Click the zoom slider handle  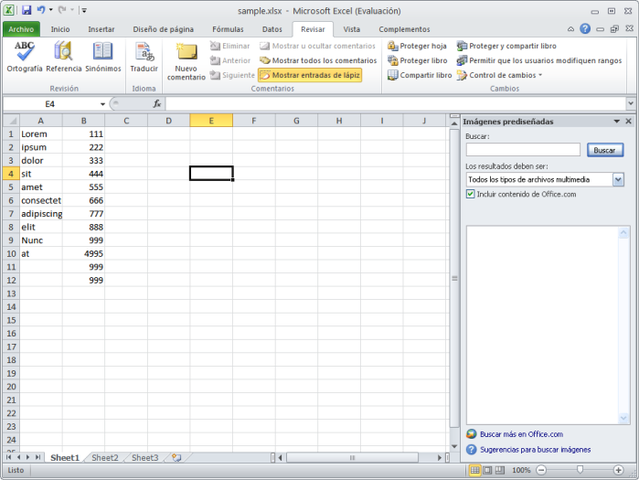click(x=580, y=470)
